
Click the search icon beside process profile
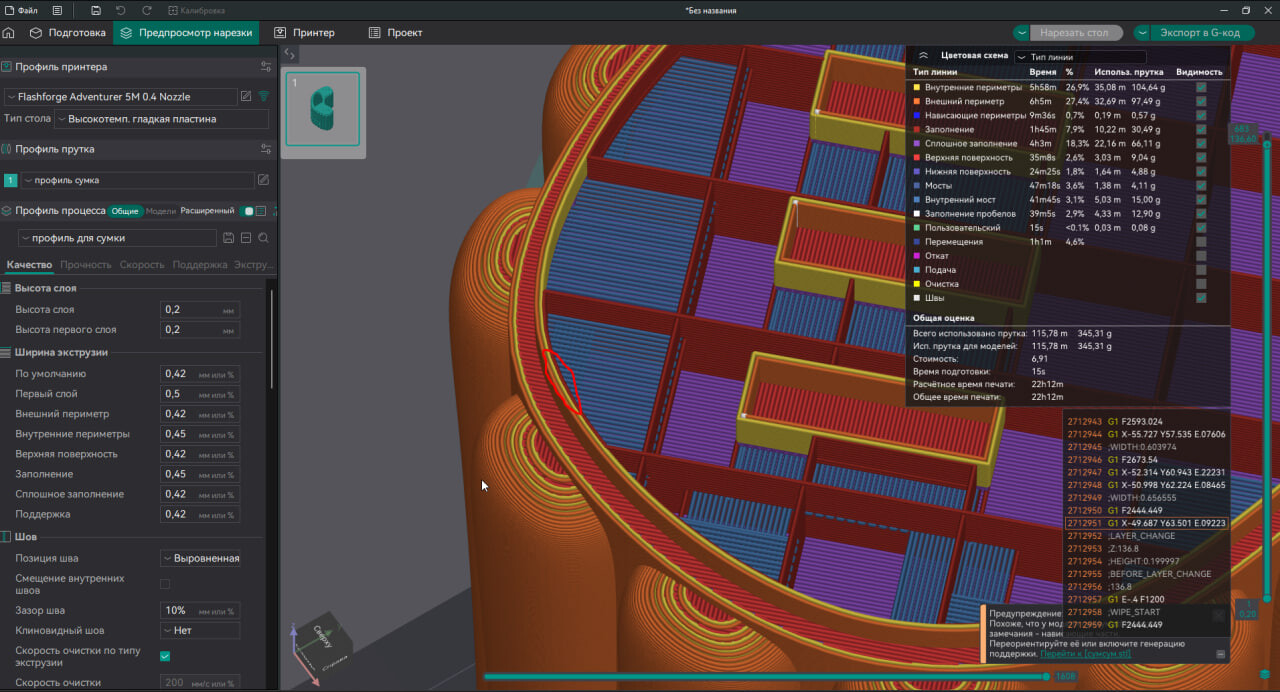pos(263,238)
